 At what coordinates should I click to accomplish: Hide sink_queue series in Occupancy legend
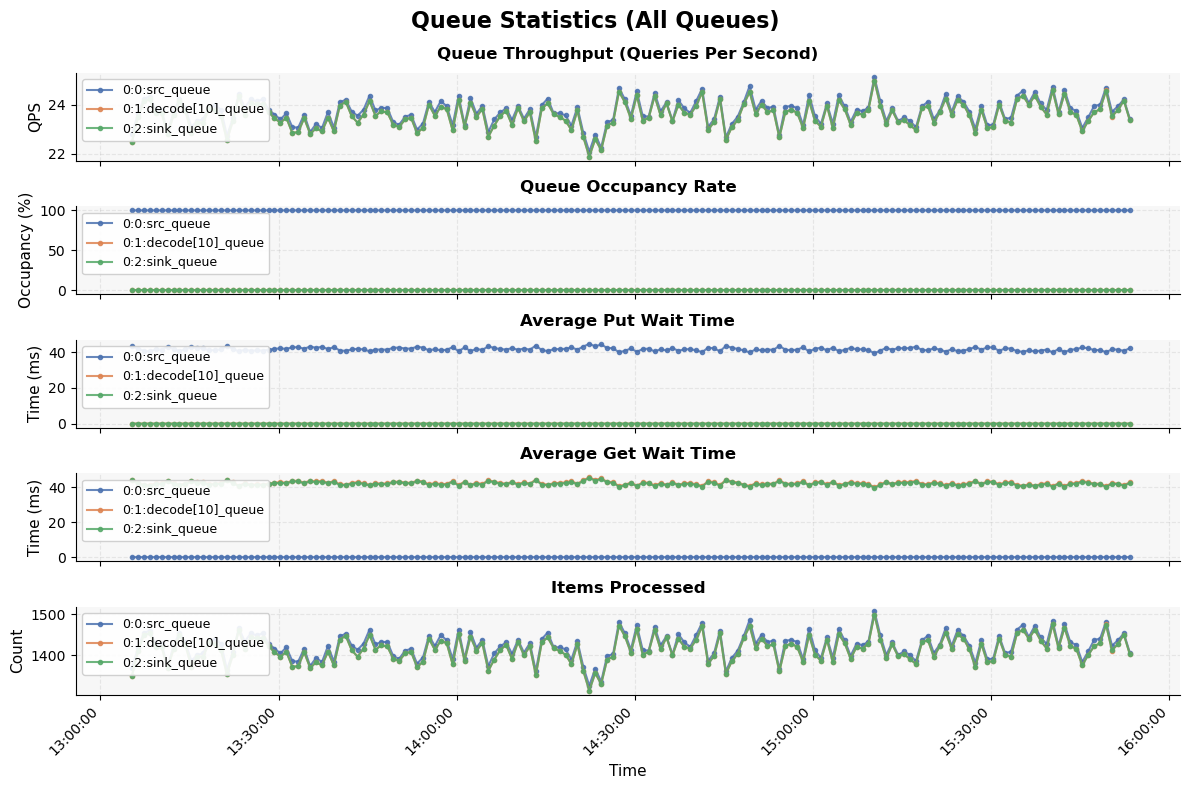[101, 261]
